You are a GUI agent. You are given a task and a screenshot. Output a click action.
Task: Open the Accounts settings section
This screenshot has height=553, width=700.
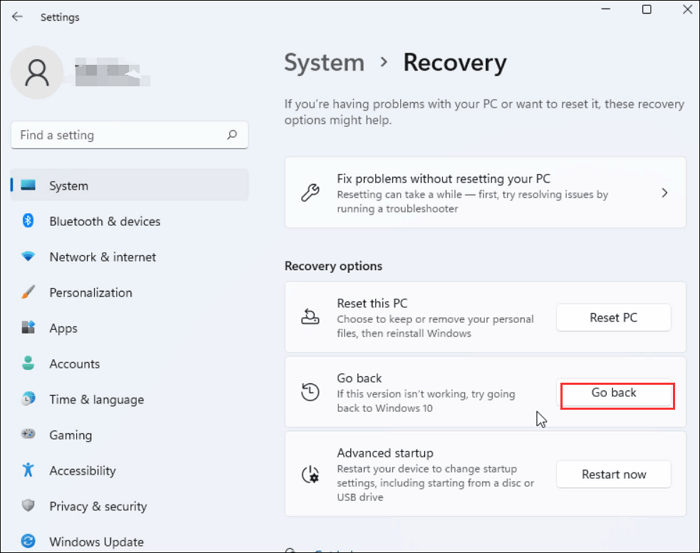(74, 364)
